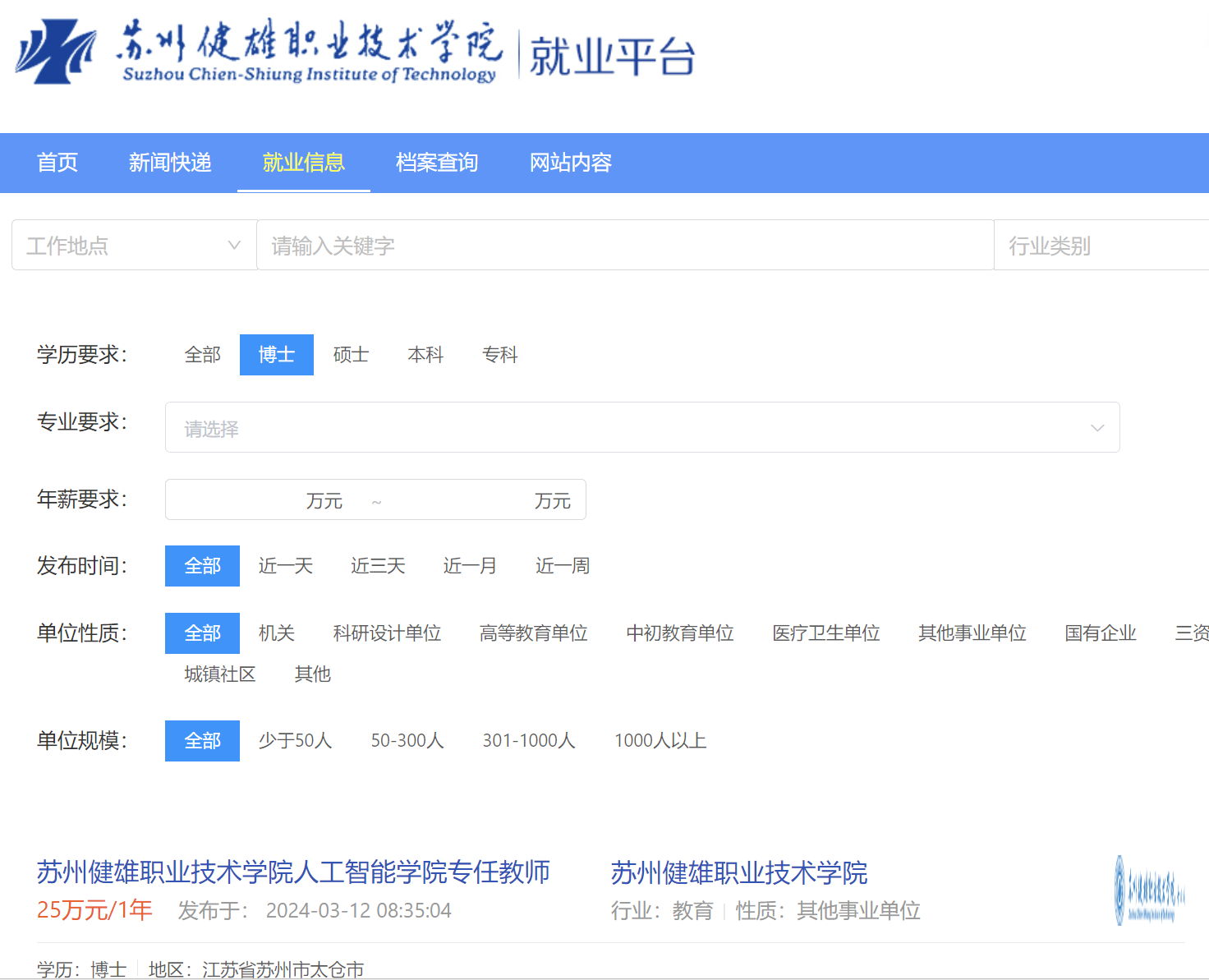Open 人工智能学院专任教师 job posting
Viewport: 1209px width, 980px height.
point(293,872)
